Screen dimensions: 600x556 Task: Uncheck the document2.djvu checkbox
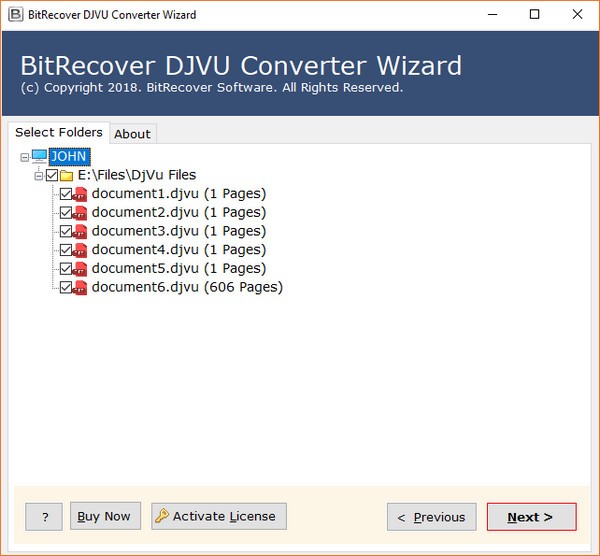66,213
